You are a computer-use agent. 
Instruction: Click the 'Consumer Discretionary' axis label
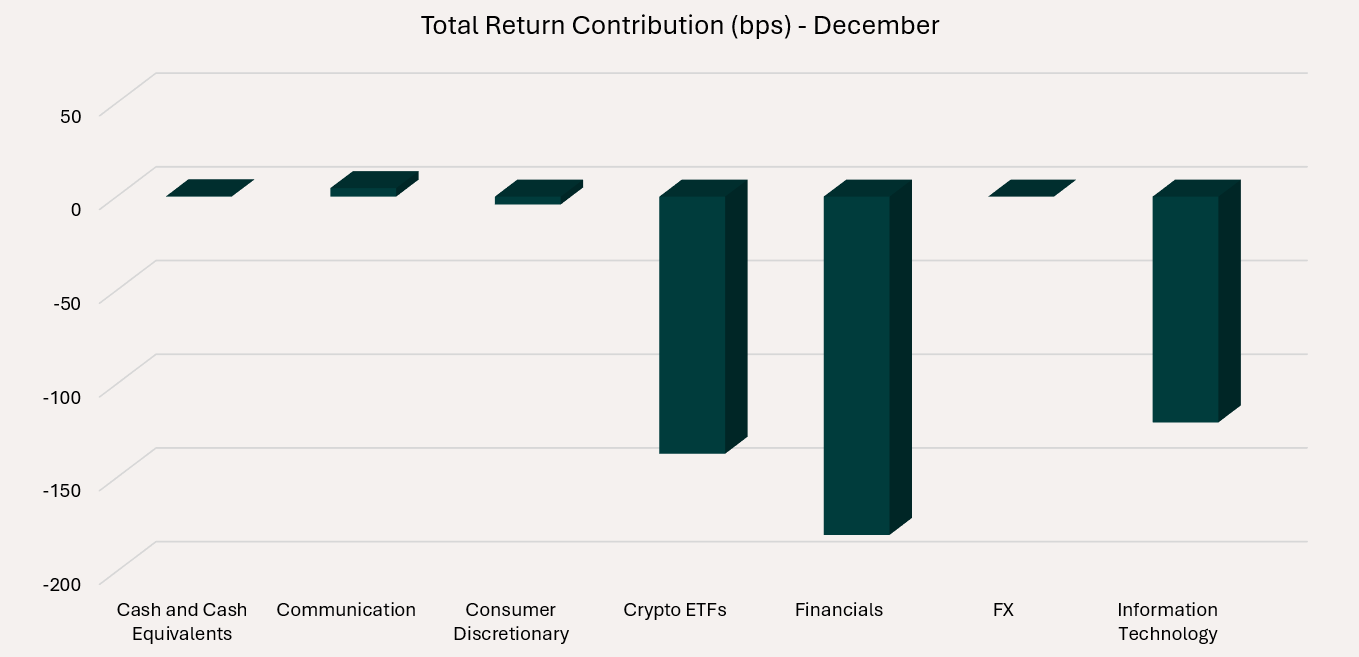[x=511, y=621]
